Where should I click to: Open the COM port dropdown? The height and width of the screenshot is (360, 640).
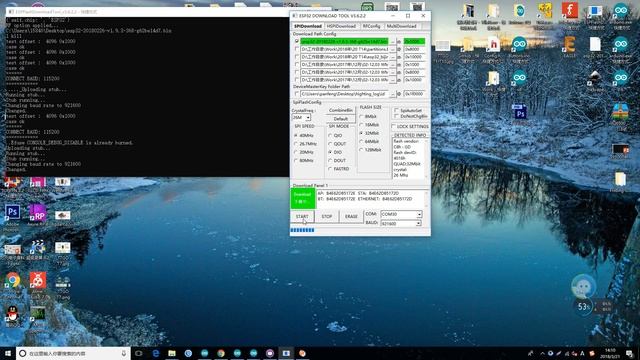click(x=419, y=214)
